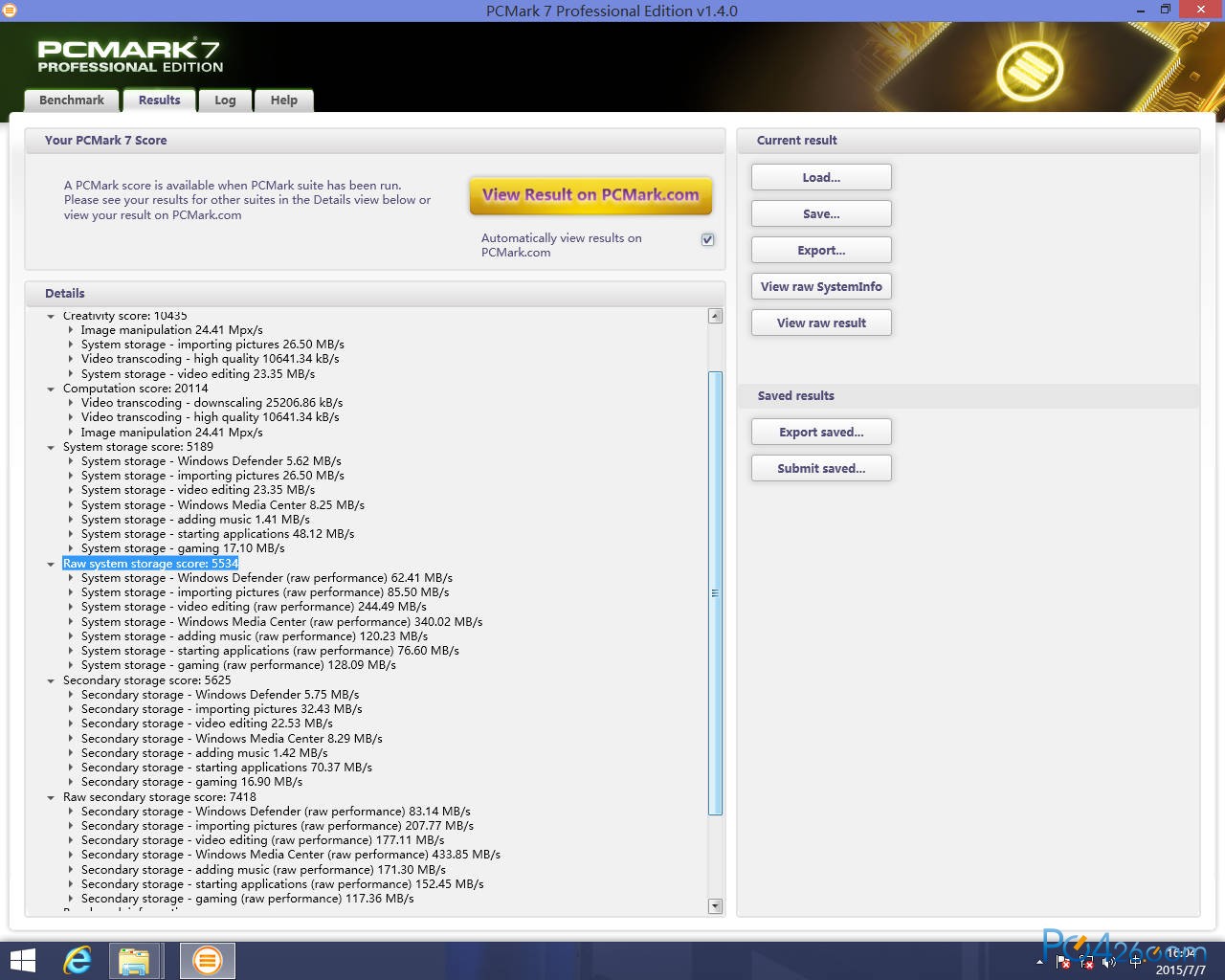Collapse the Raw system storage score section
Image resolution: width=1225 pixels, height=980 pixels.
tap(52, 564)
